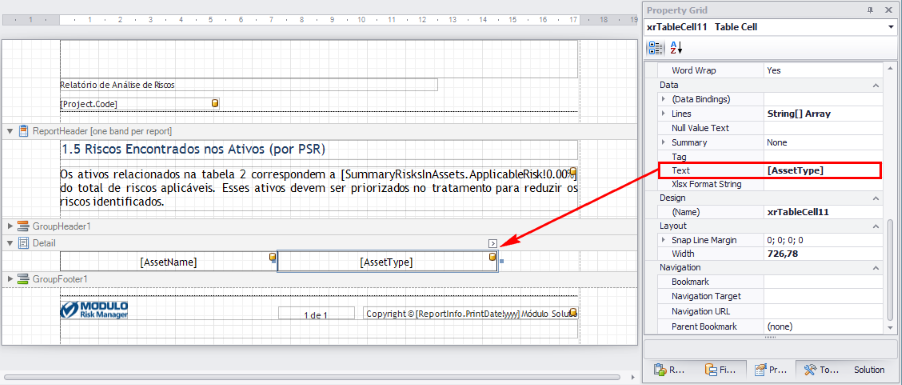The height and width of the screenshot is (385, 902).
Task: Open the Toolbox tab
Action: pos(820,370)
